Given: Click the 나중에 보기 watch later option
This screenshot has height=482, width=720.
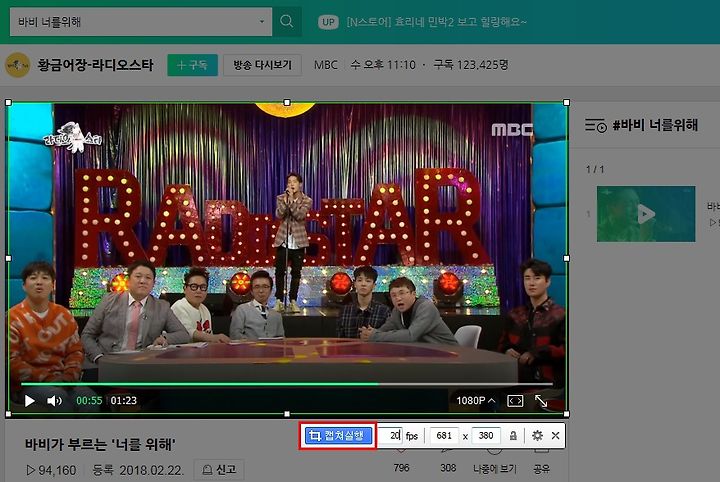Looking at the screenshot, I should click(x=495, y=469).
